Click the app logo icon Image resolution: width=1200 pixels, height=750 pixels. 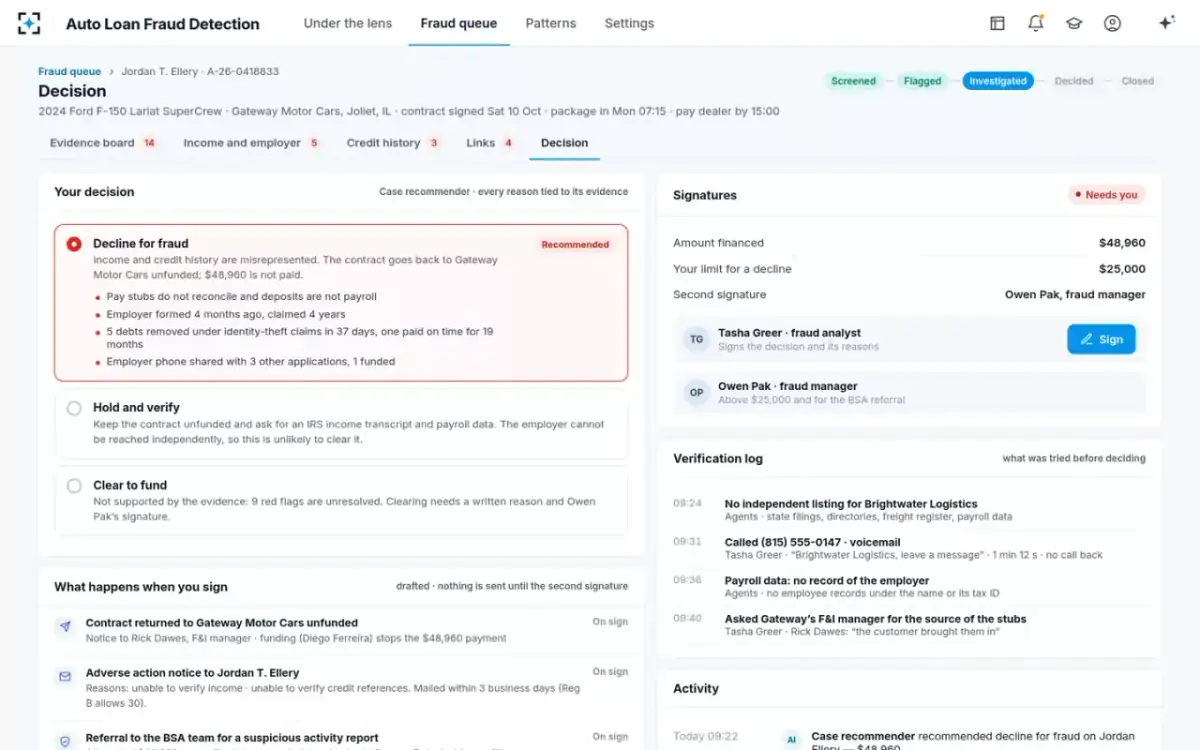[29, 23]
